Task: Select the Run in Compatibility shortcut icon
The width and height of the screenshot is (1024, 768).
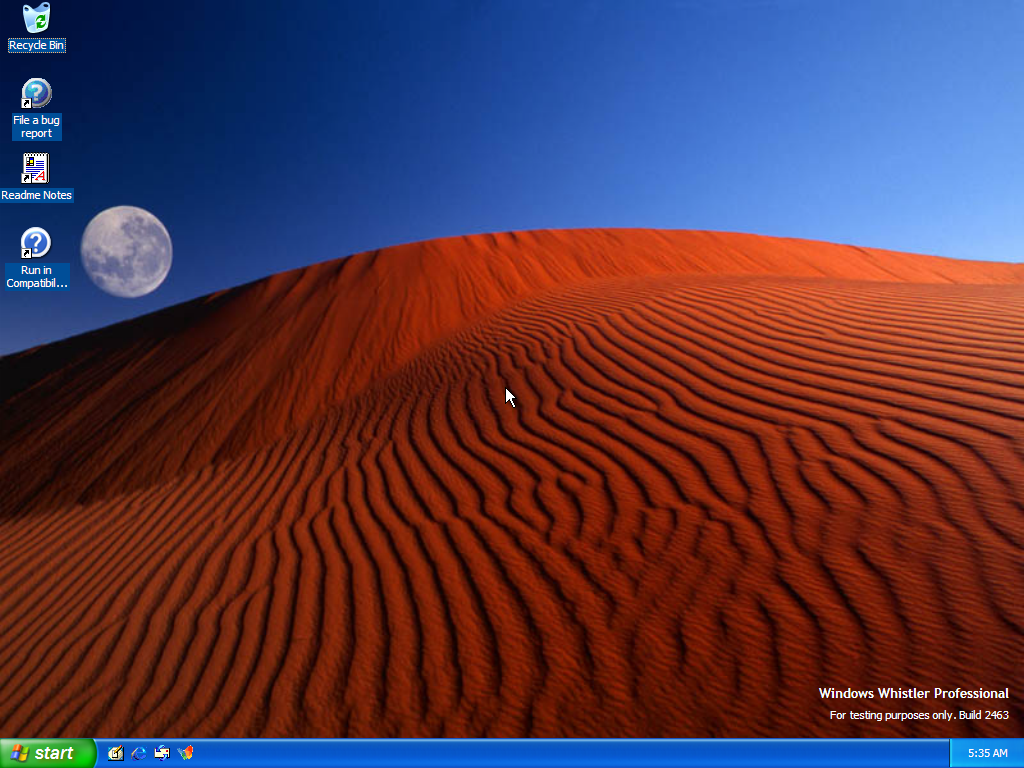Action: [36, 243]
